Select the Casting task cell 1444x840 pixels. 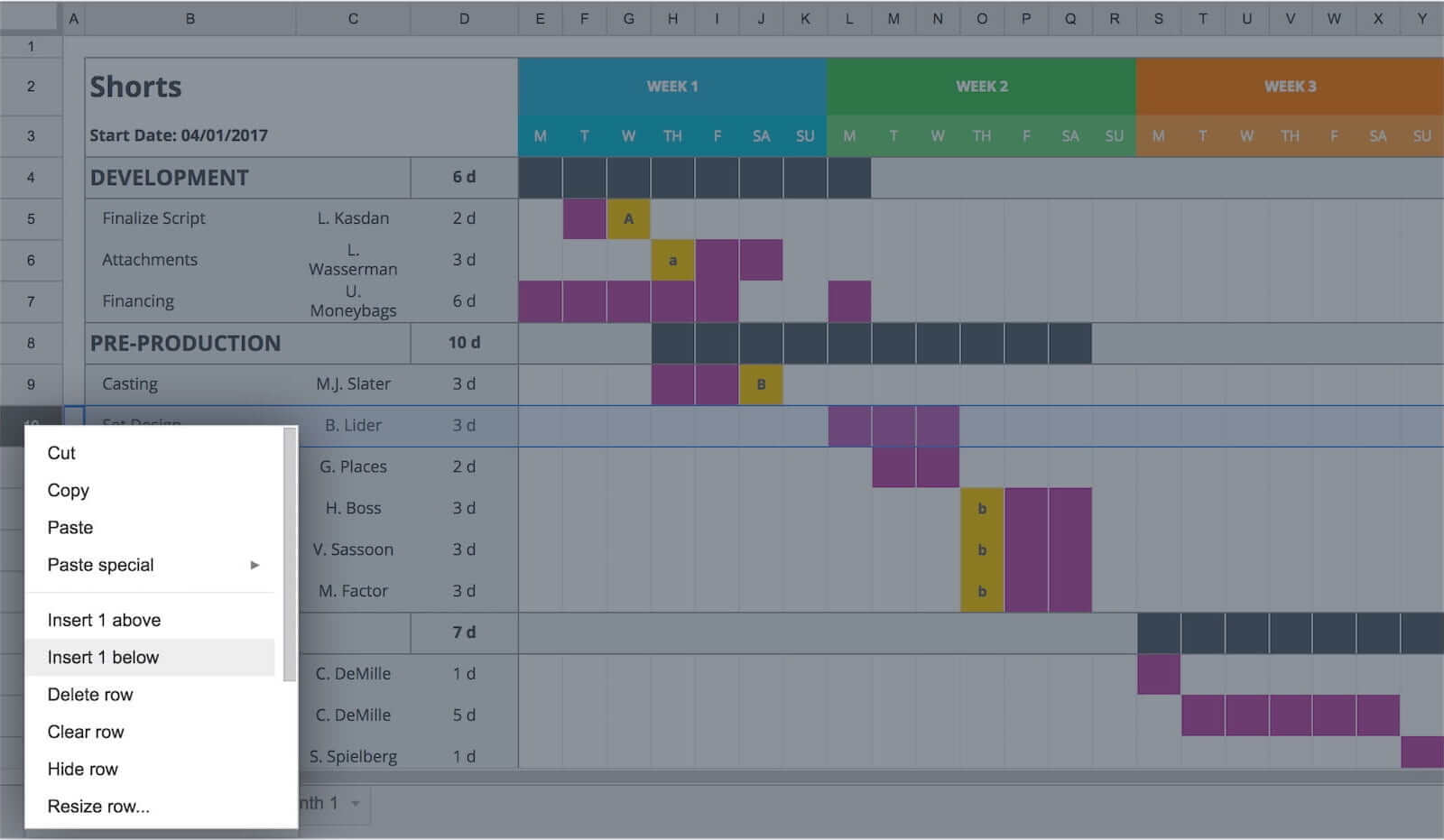point(130,383)
